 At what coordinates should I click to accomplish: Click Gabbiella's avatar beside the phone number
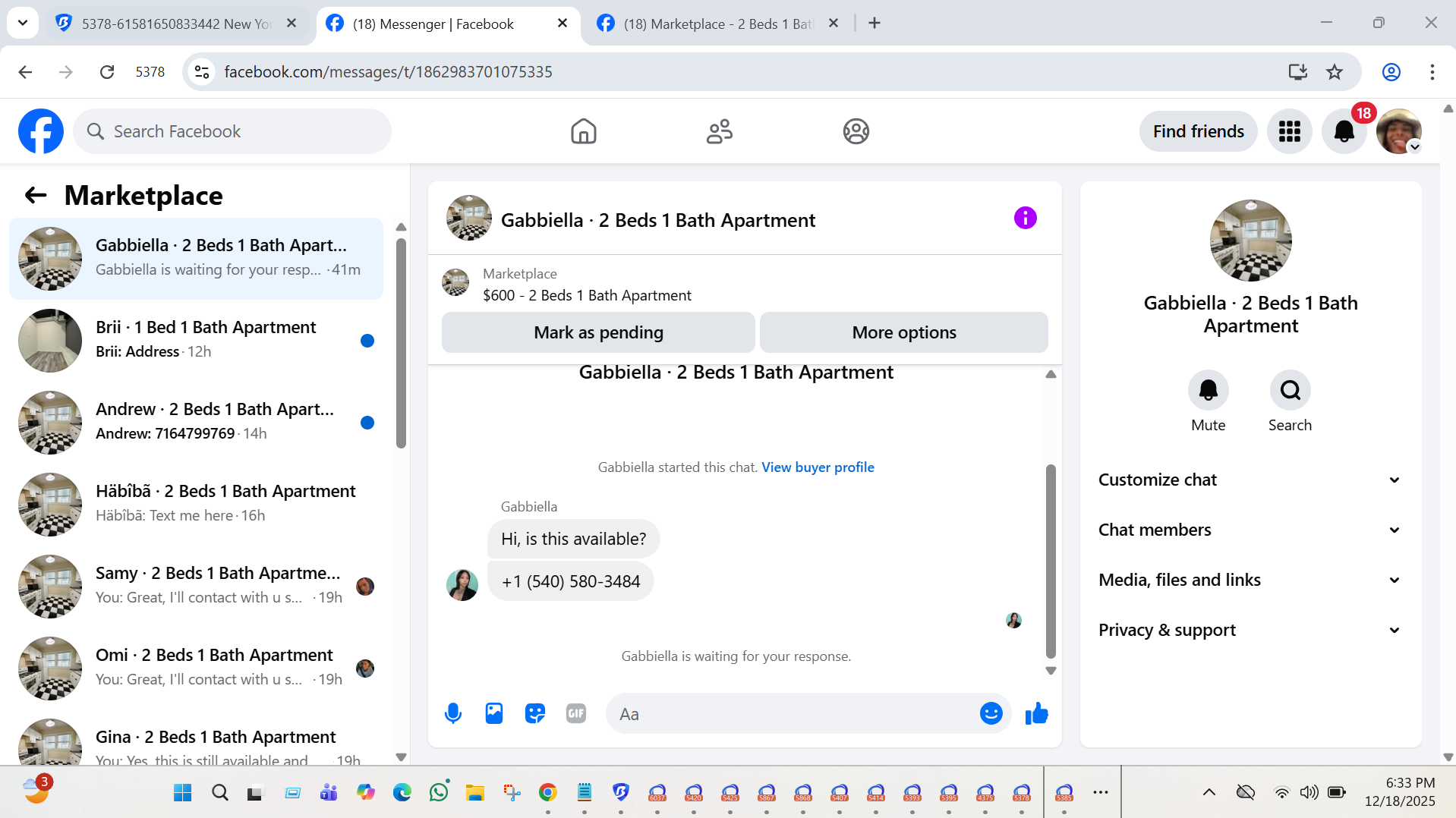click(x=462, y=584)
